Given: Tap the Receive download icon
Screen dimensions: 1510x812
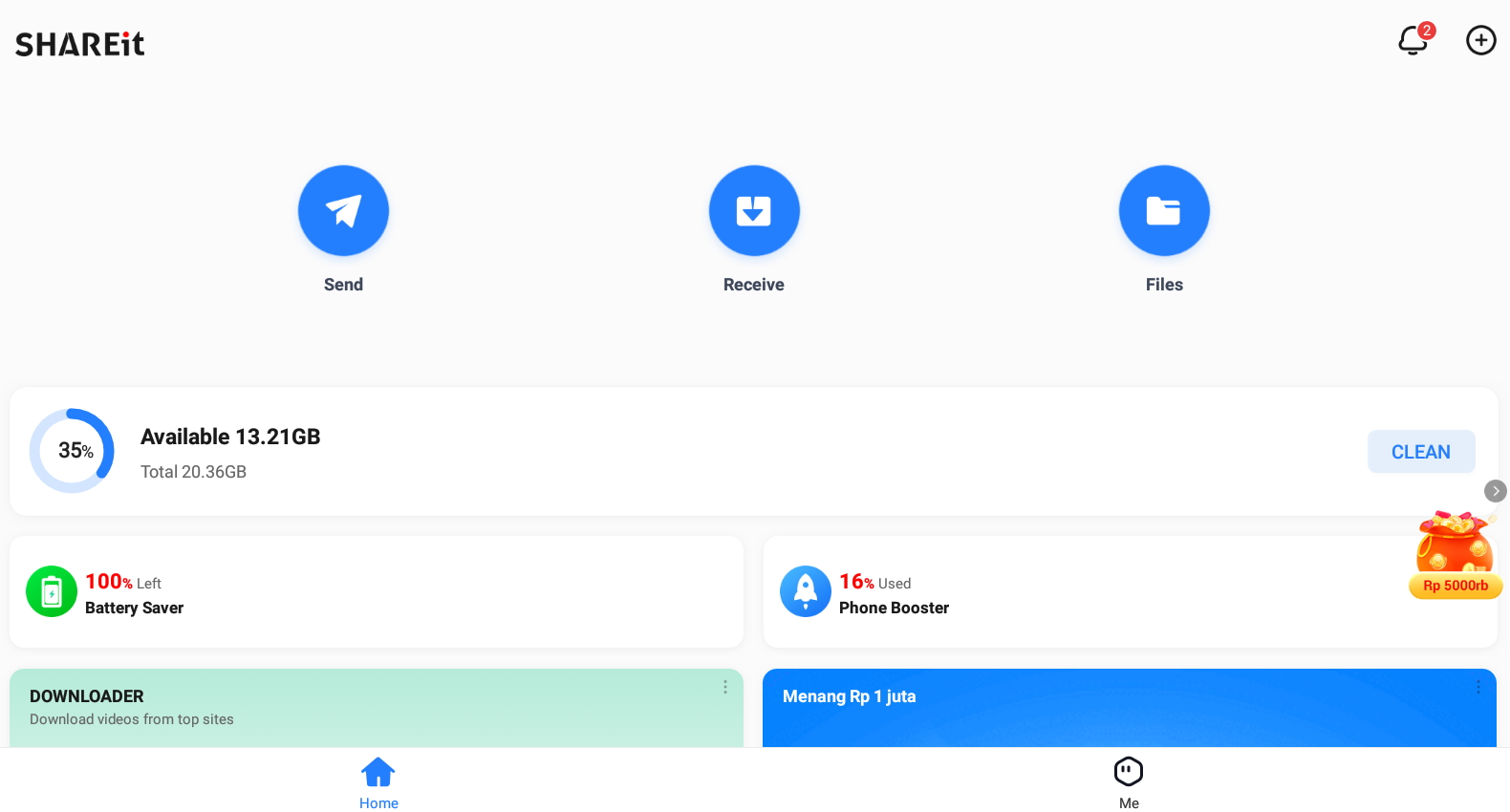Looking at the screenshot, I should click(x=754, y=210).
